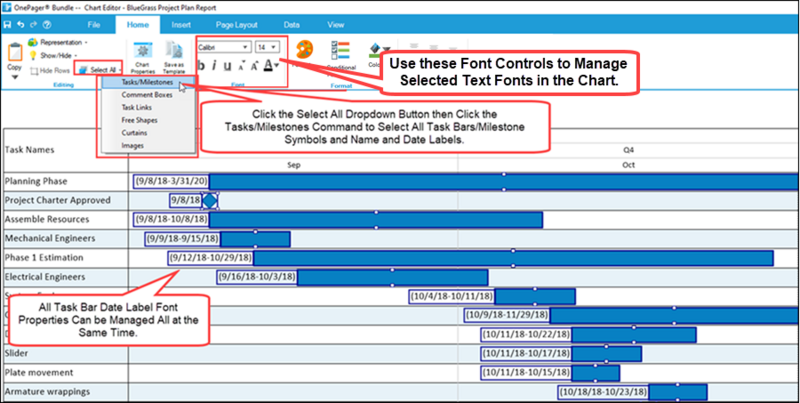Screen dimensions: 800x403
Task: Expand the Copy dropdown arrow
Action: pos(15,77)
